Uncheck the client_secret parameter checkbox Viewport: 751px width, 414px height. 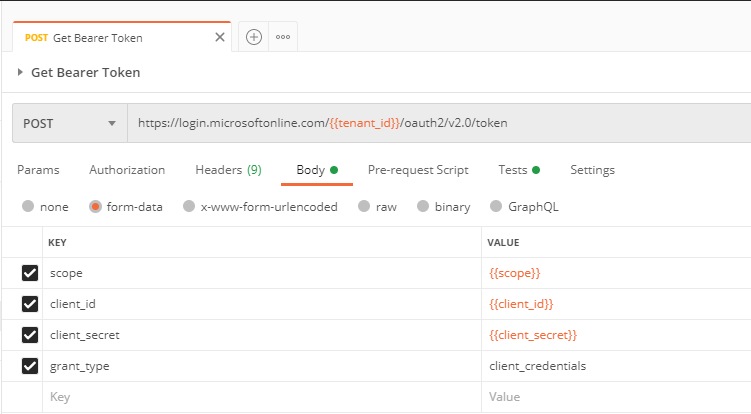point(30,335)
